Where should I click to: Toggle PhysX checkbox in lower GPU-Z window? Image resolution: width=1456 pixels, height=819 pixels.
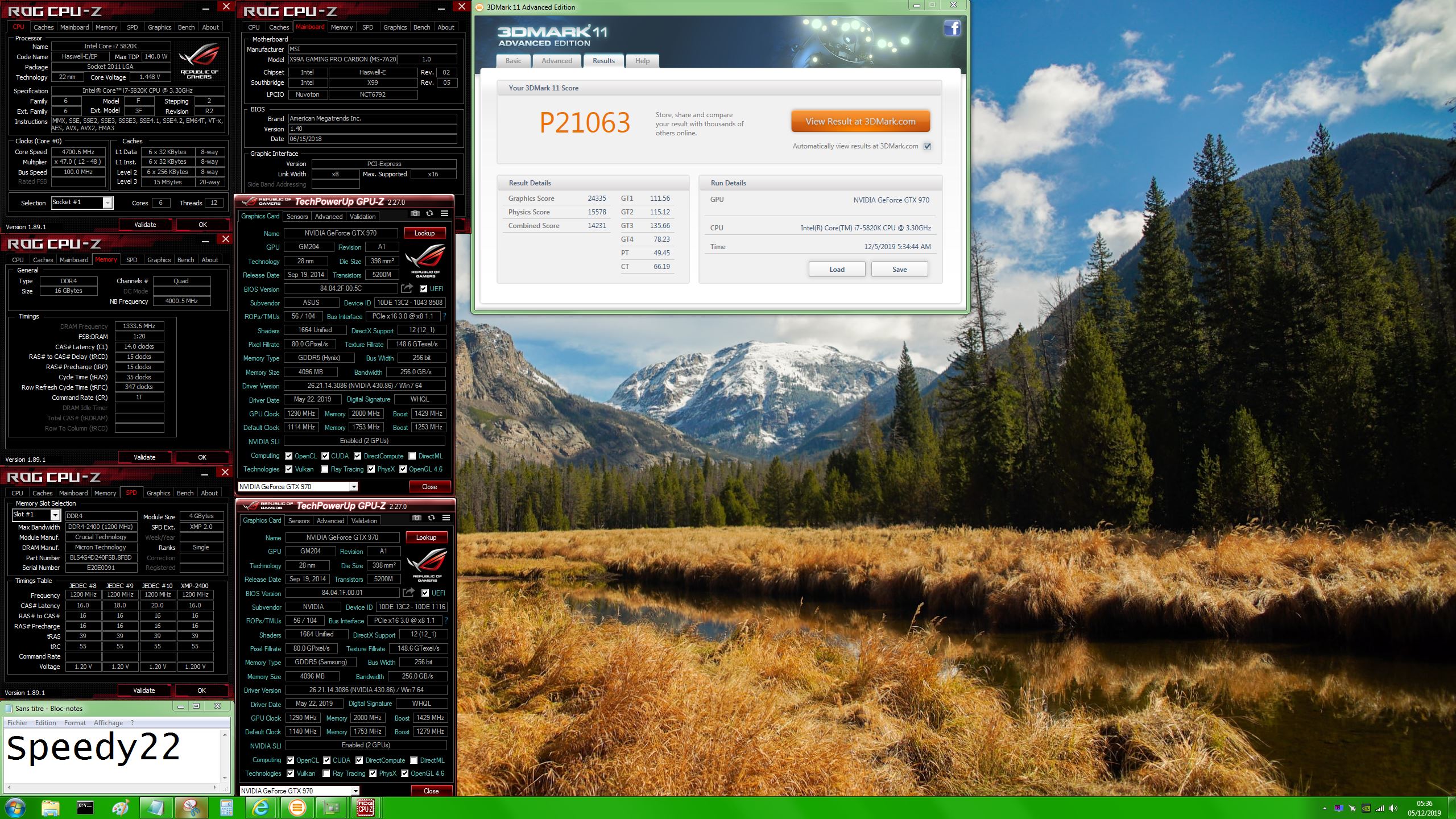[x=373, y=773]
